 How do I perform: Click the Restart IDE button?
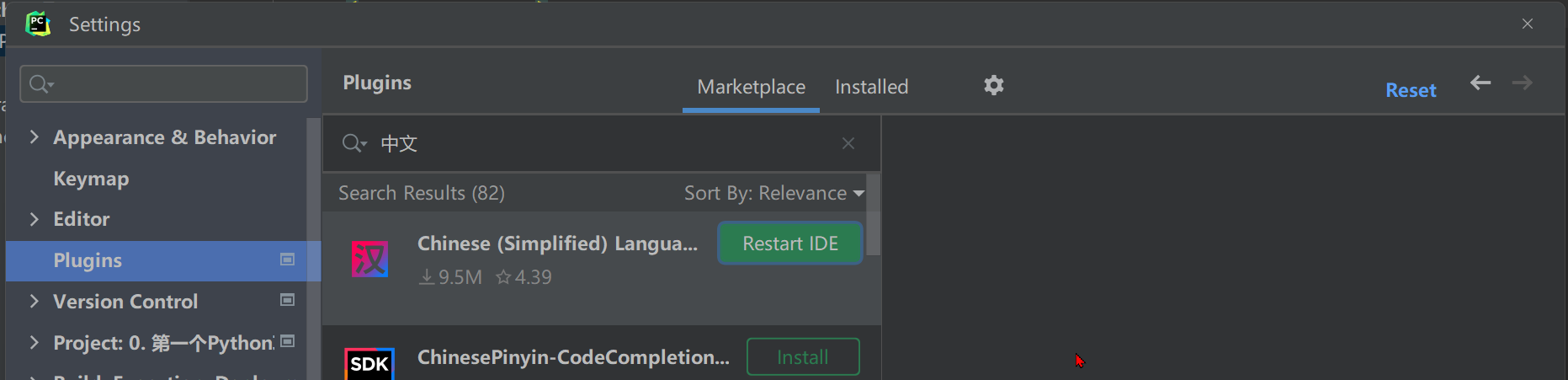pyautogui.click(x=790, y=244)
